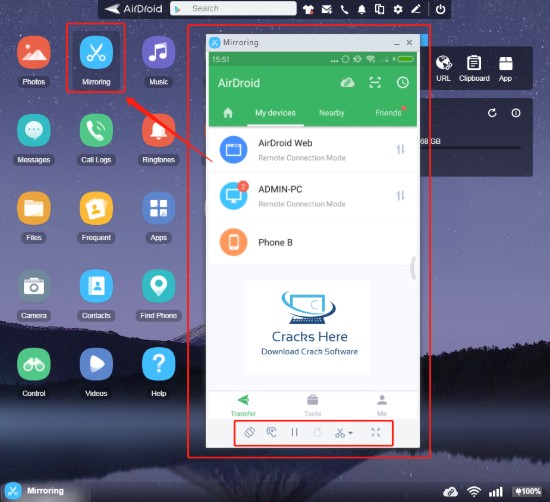
Task: Click the search field in the top bar
Action: (233, 8)
